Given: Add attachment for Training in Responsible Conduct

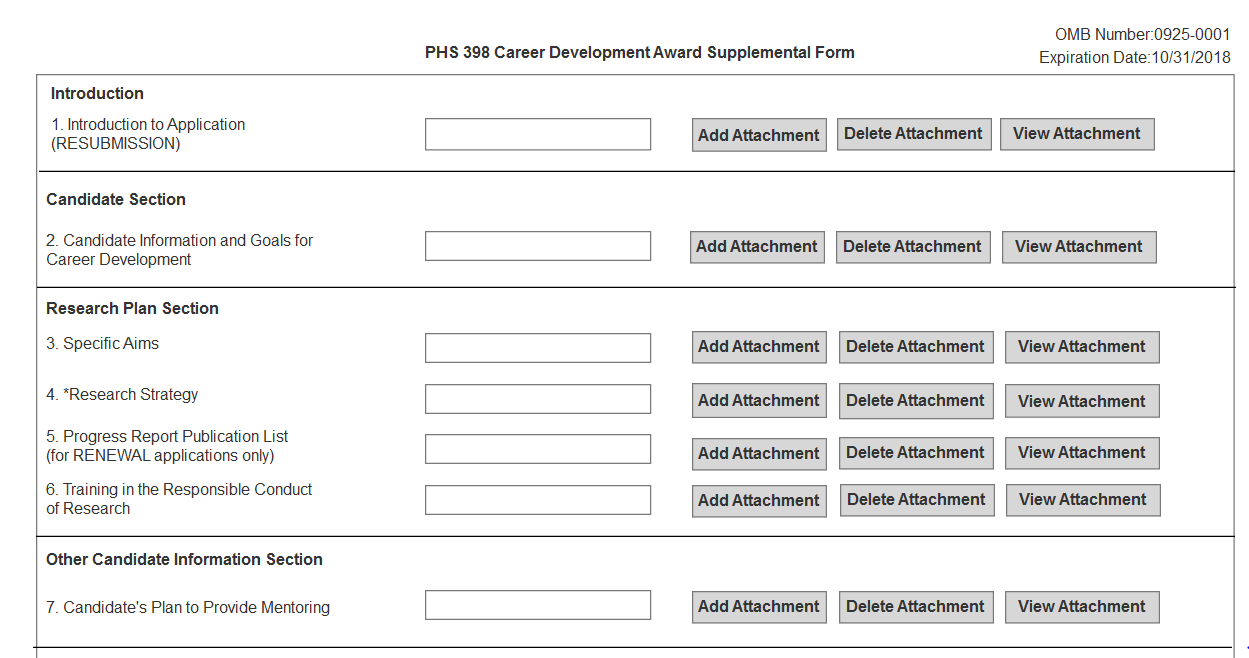Looking at the screenshot, I should click(759, 500).
